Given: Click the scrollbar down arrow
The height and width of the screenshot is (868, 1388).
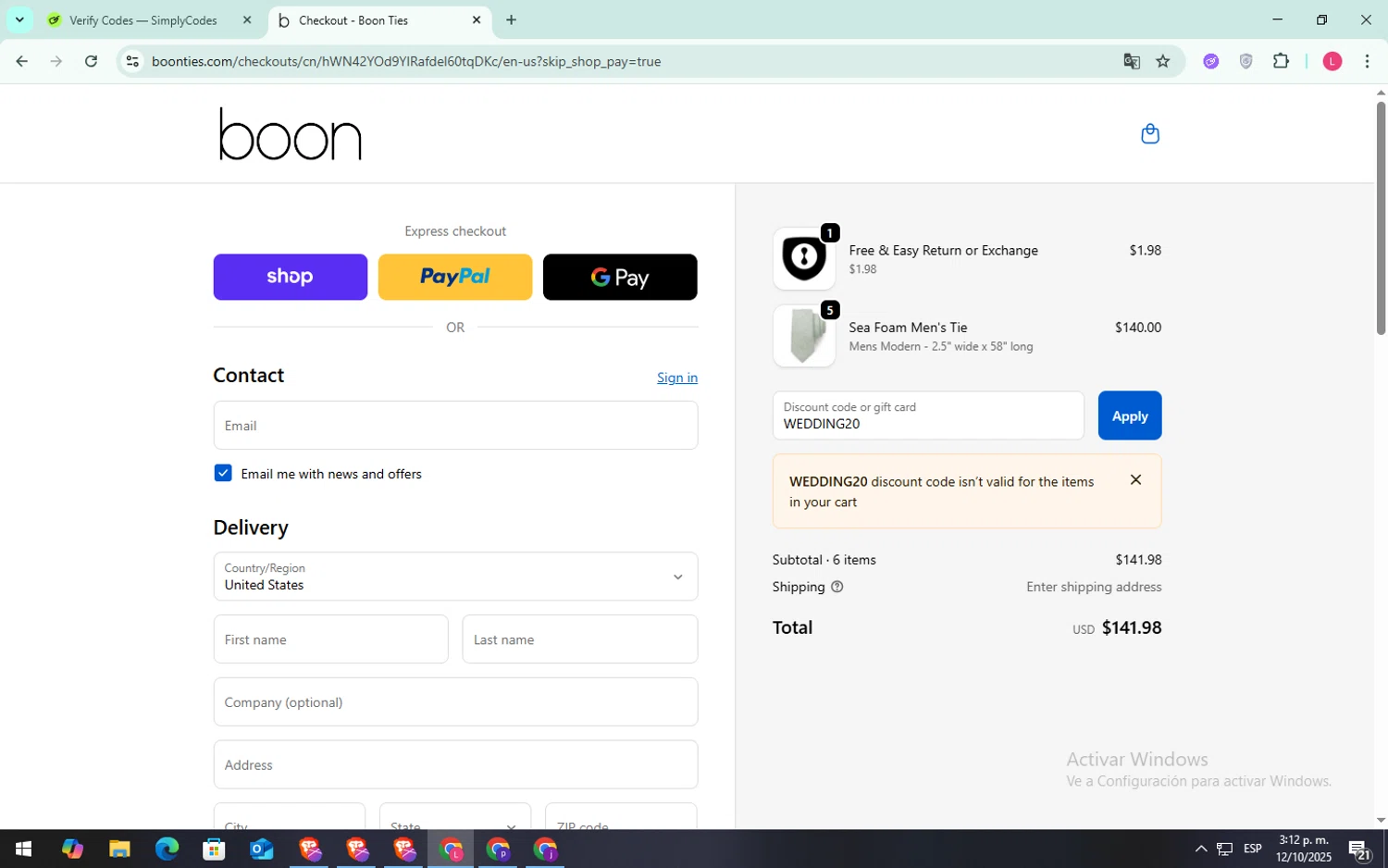Looking at the screenshot, I should 1381,820.
